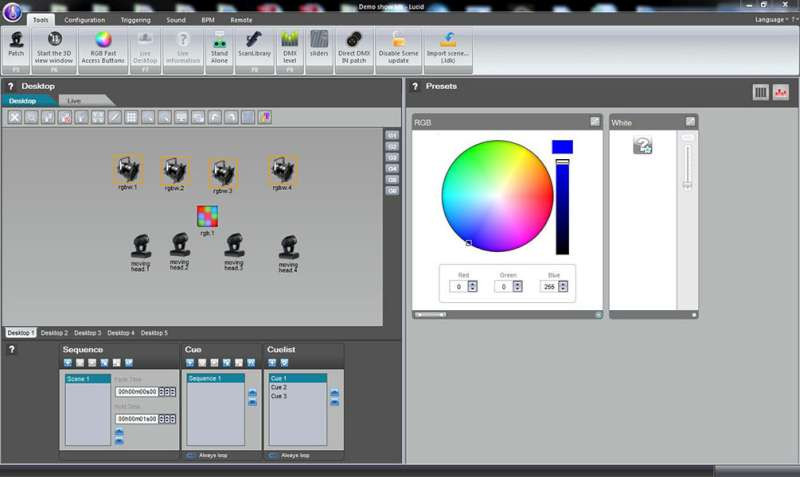The image size is (800, 477).
Task: Click the Stand Alone icon
Action: click(x=219, y=44)
